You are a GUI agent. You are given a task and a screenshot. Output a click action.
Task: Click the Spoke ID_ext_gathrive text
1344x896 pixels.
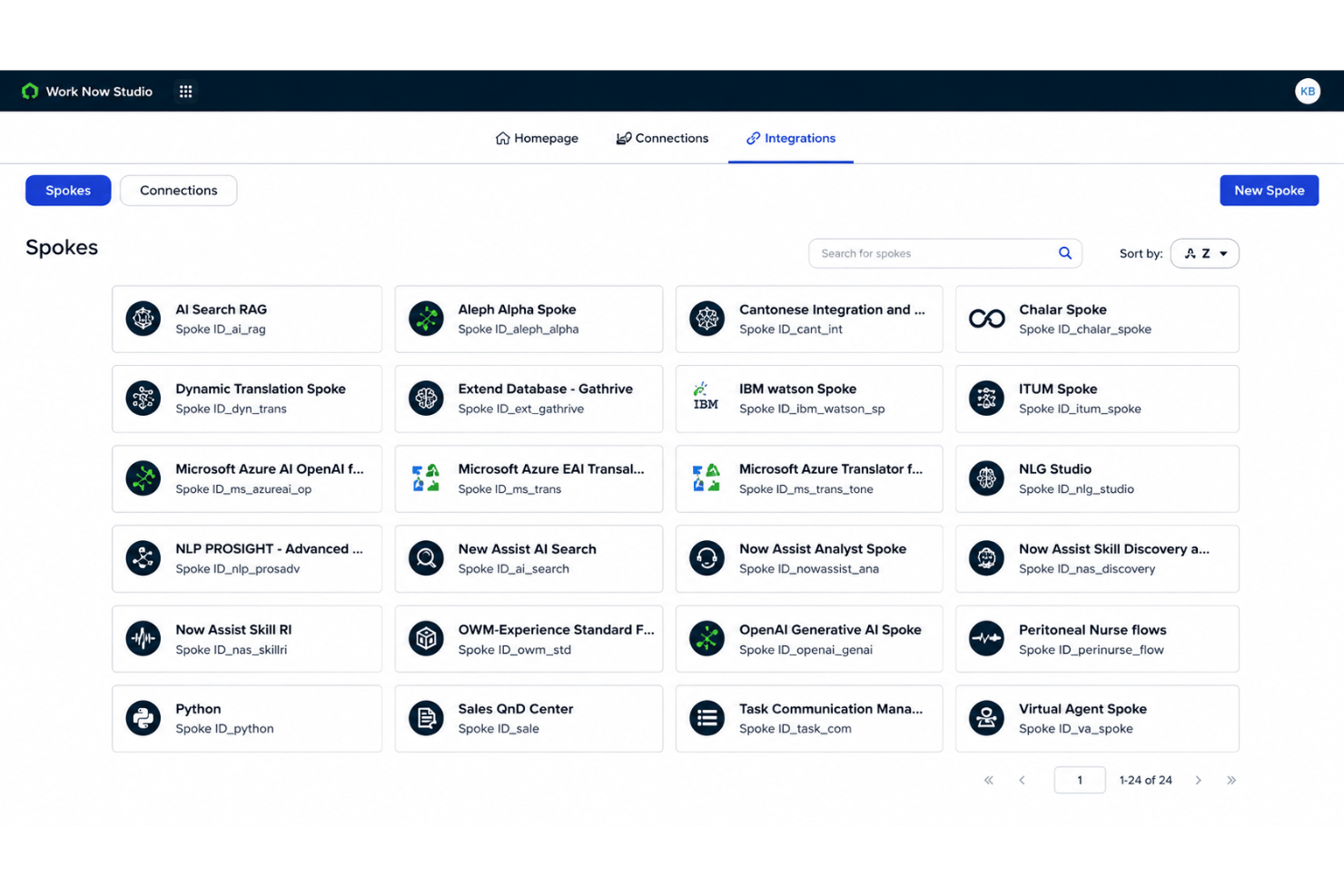[520, 409]
